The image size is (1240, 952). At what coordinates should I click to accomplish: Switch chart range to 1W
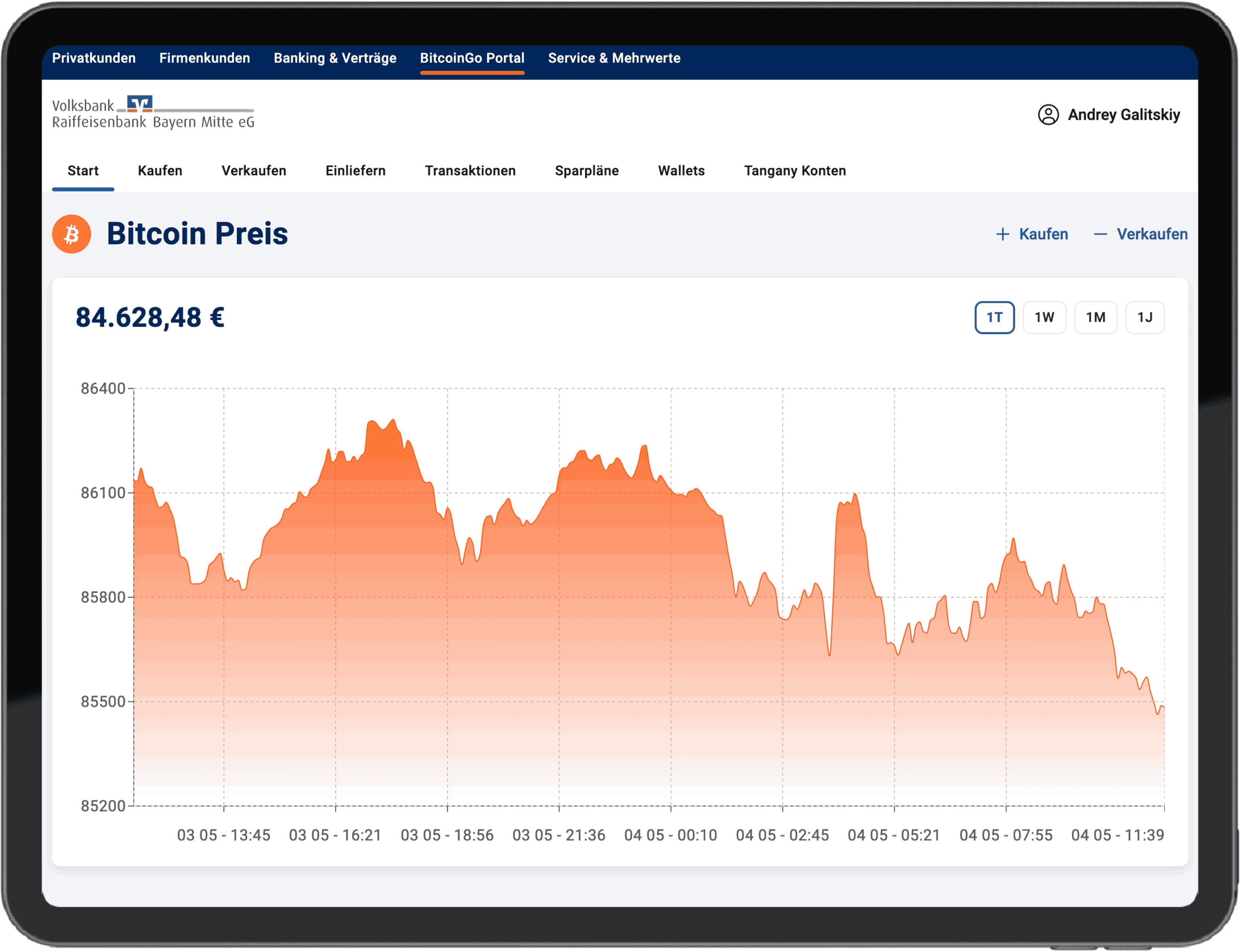(x=1044, y=317)
